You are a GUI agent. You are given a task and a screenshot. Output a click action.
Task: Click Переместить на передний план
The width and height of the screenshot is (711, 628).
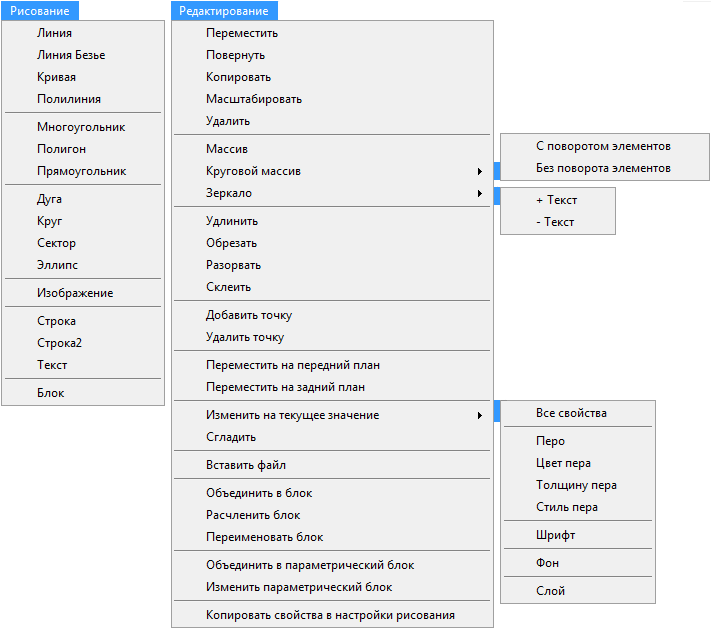[292, 365]
